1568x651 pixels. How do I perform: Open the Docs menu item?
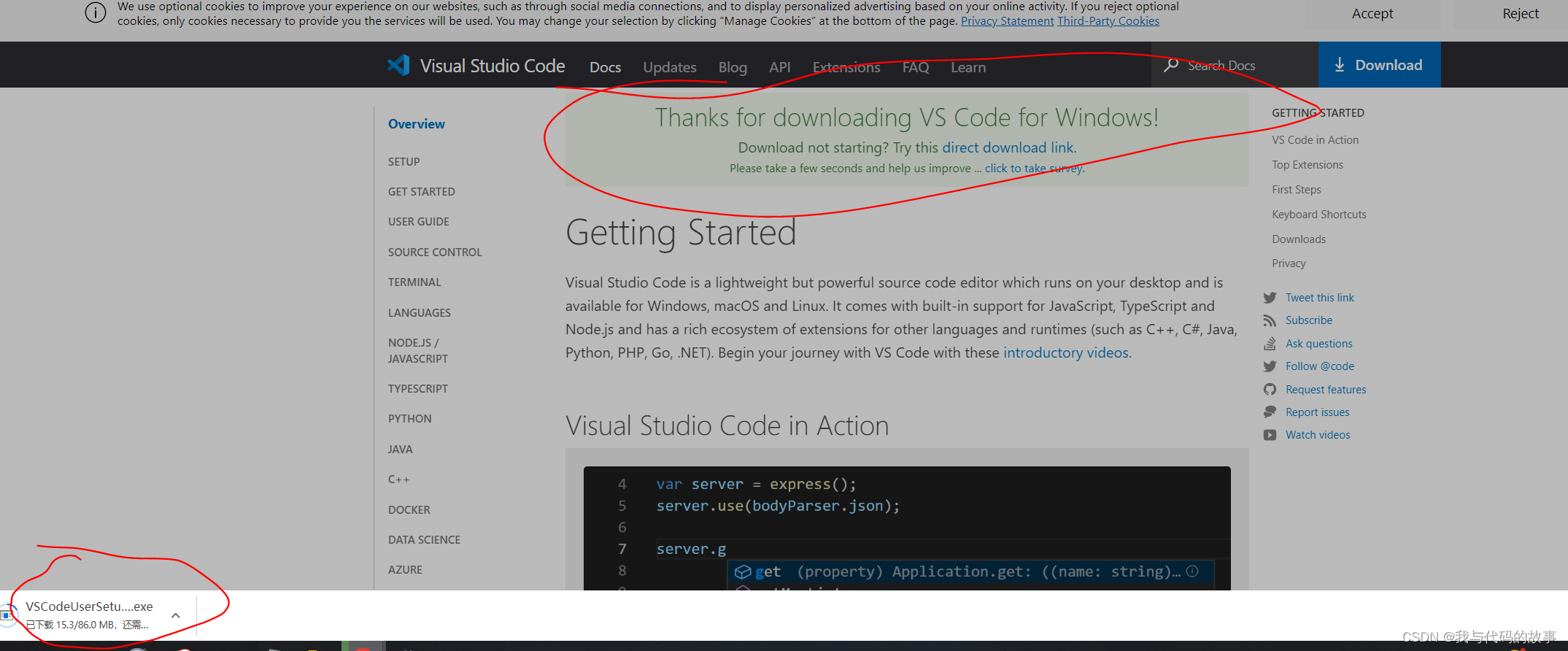coord(606,67)
